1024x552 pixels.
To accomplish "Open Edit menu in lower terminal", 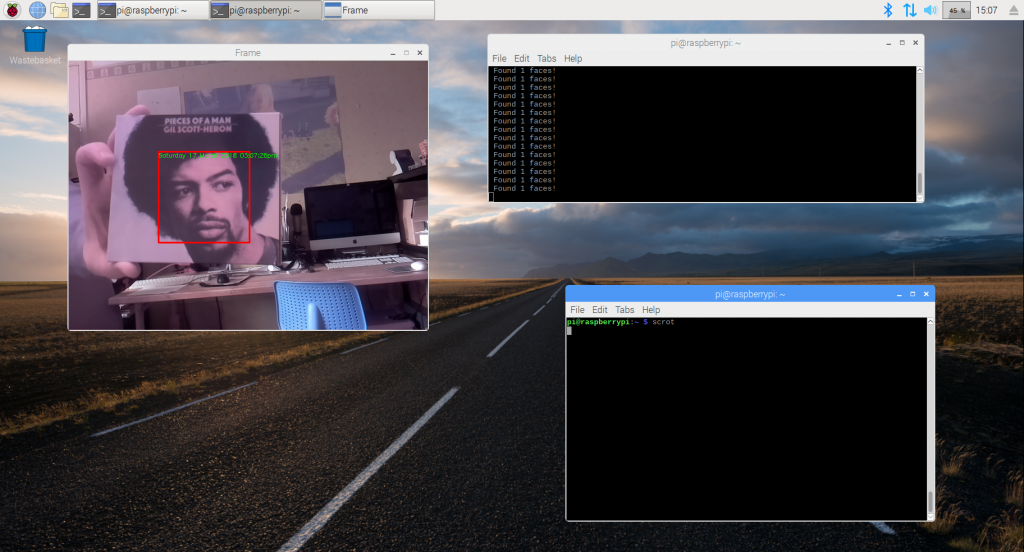I will pos(600,310).
